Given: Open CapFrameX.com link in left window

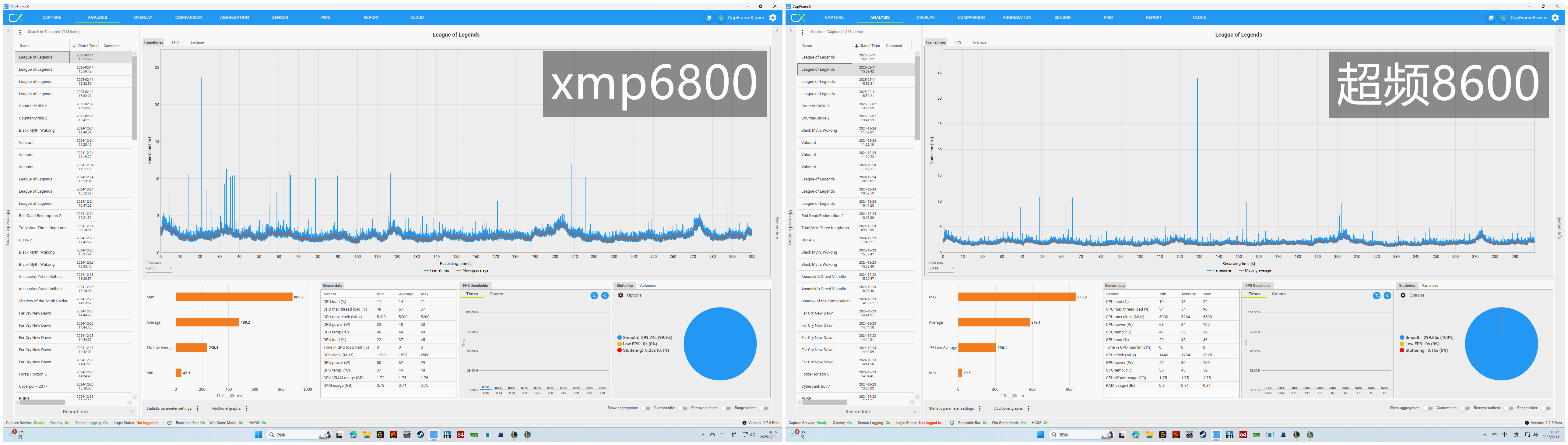Looking at the screenshot, I should coord(746,18).
